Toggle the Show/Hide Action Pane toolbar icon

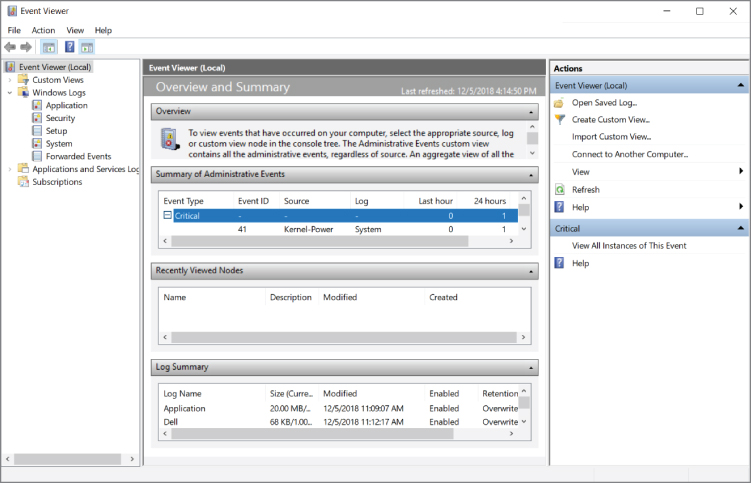[x=87, y=47]
